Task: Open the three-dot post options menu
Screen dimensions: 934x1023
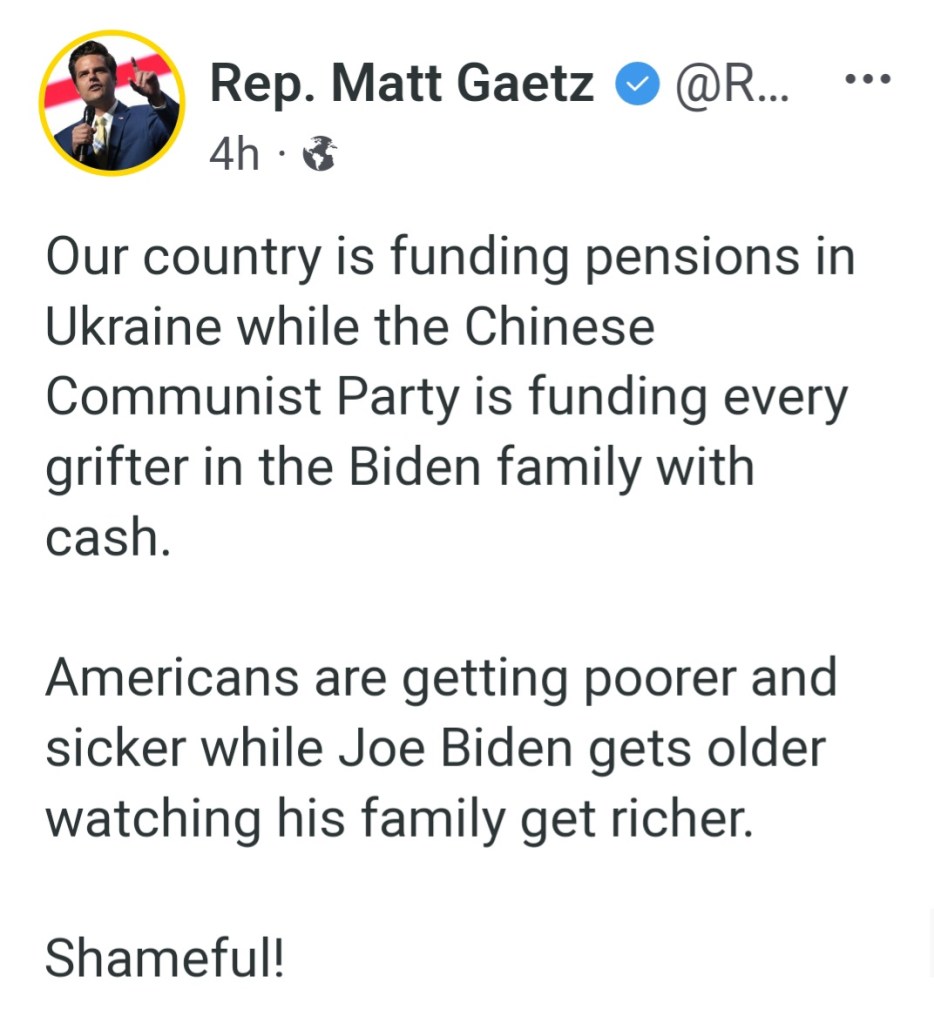Action: [867, 78]
